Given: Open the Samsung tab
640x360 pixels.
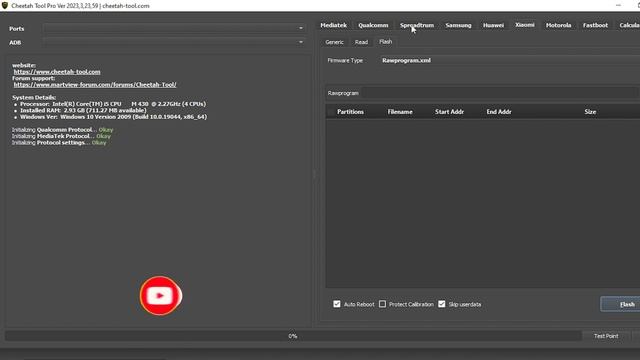Looking at the screenshot, I should tap(458, 25).
